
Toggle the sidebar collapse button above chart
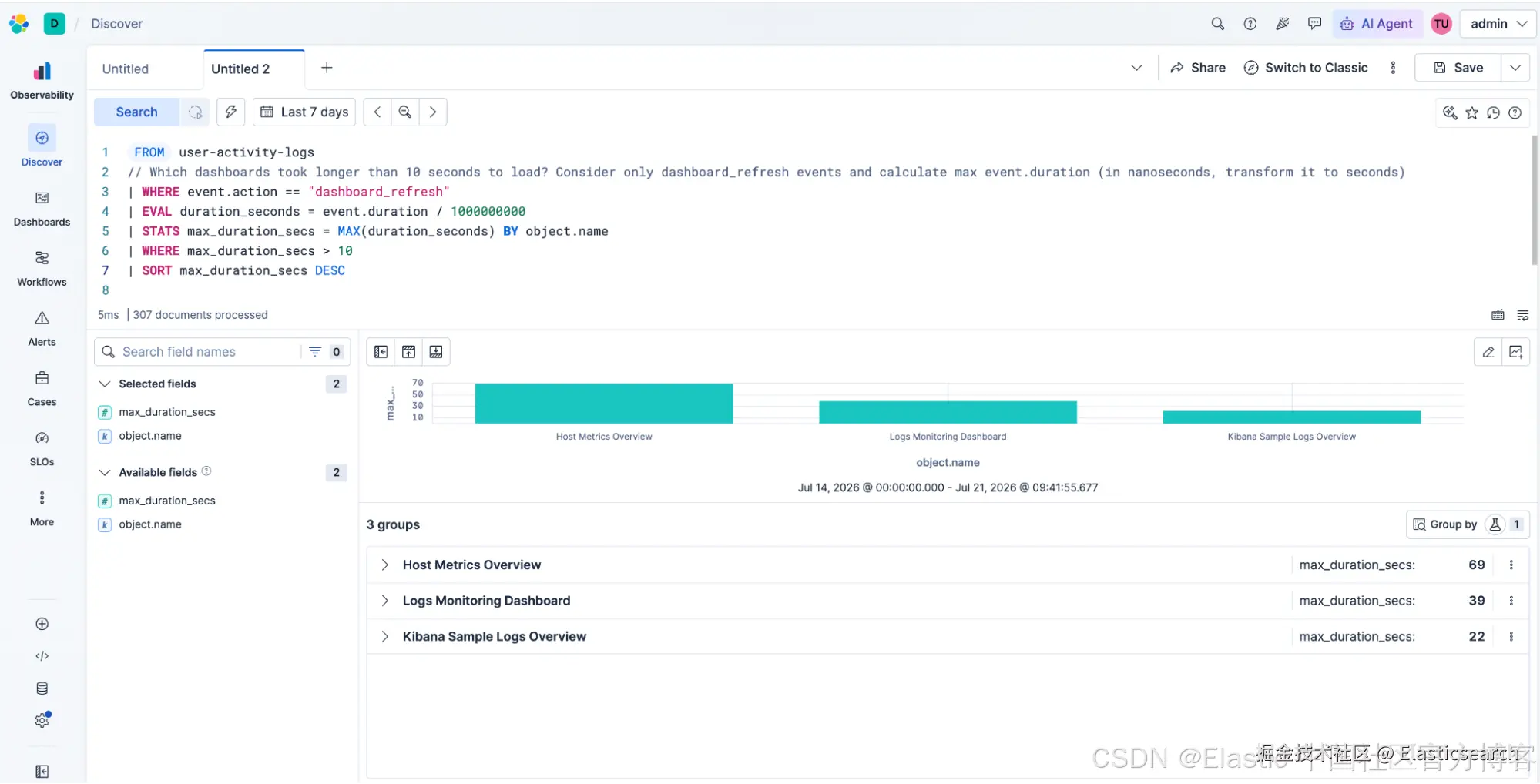tap(381, 352)
